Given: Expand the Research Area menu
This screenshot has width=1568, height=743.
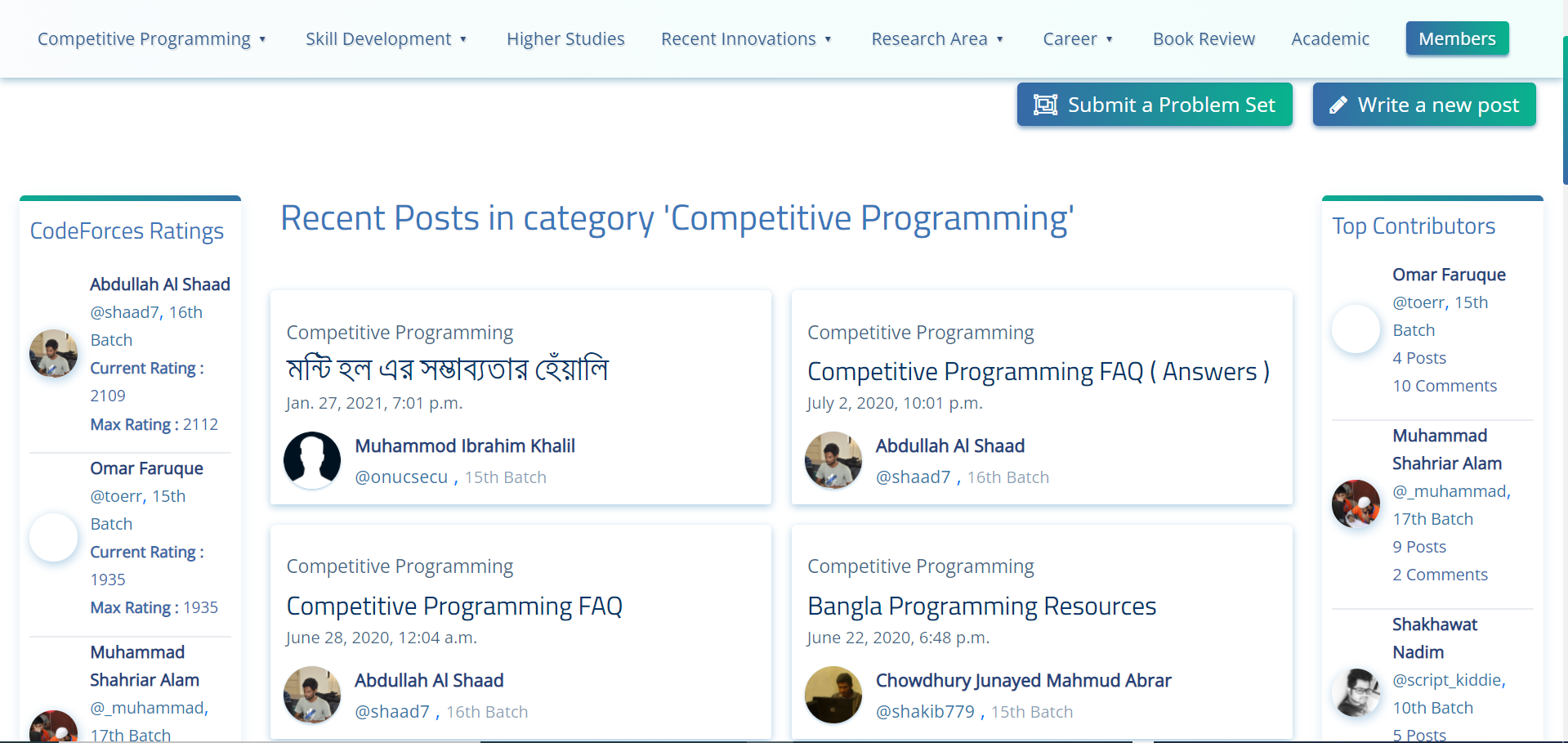Looking at the screenshot, I should [937, 39].
